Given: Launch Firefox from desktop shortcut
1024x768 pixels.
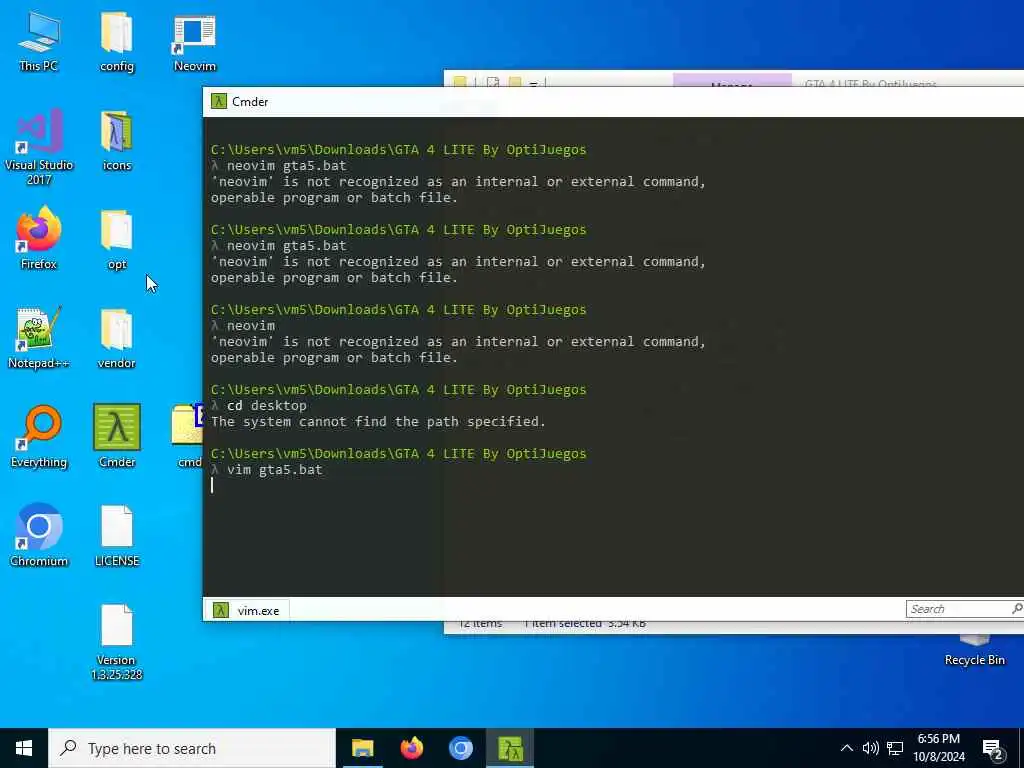Looking at the screenshot, I should click(39, 238).
